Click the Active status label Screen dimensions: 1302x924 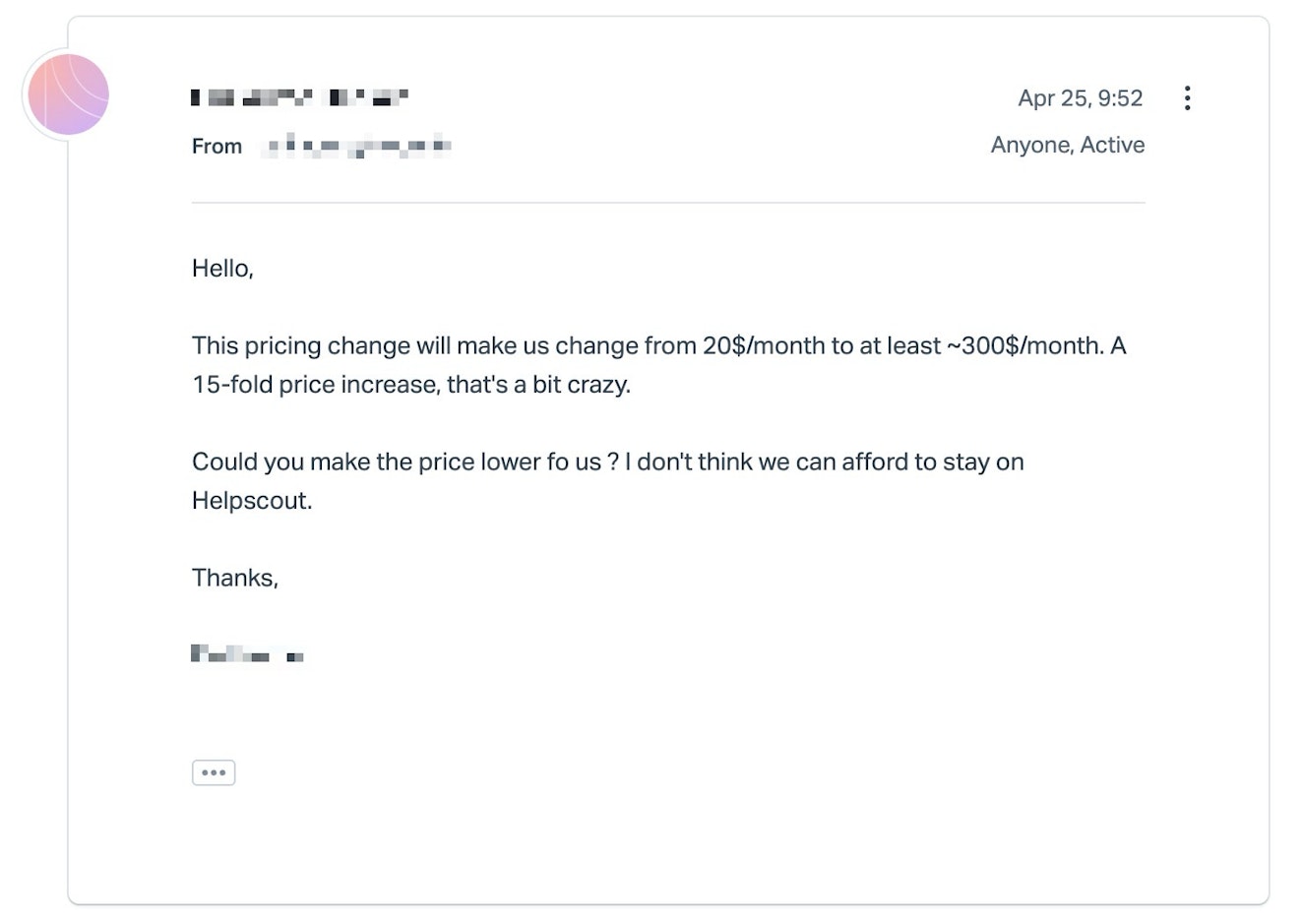click(x=1113, y=145)
